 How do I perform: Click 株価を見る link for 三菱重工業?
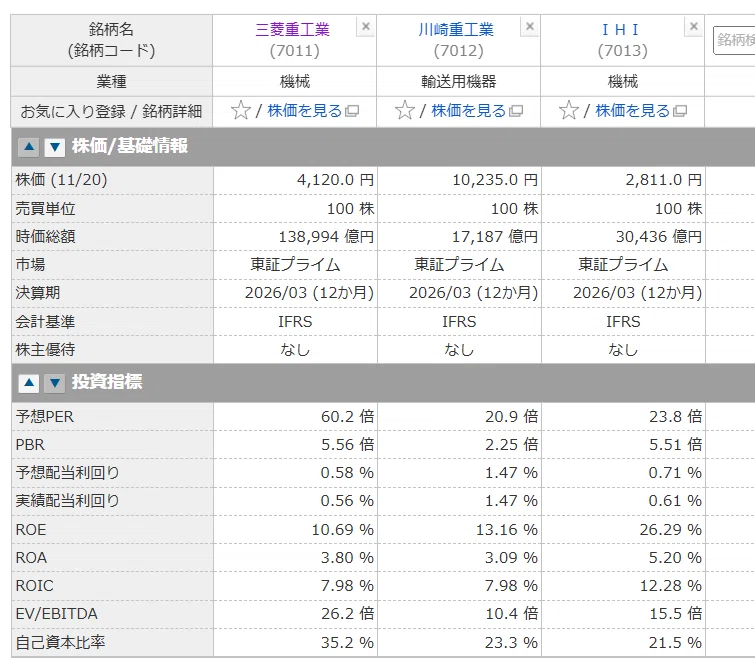[305, 111]
